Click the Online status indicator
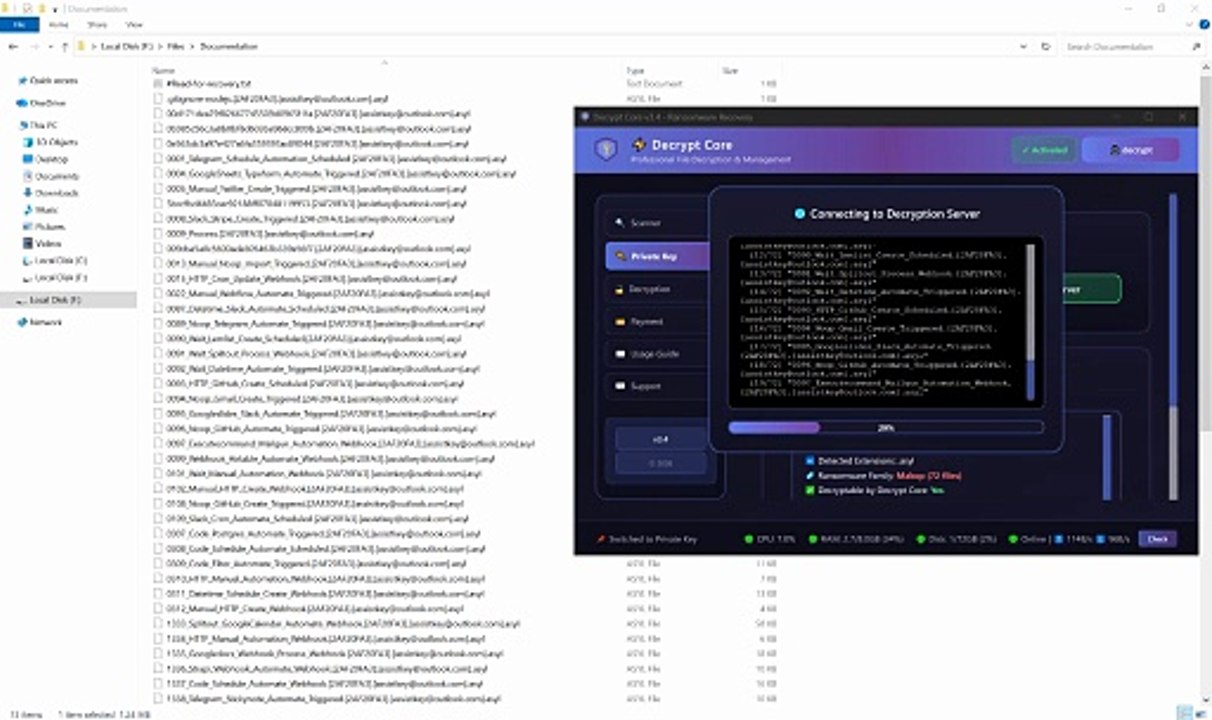The height and width of the screenshot is (720, 1212). (x=1028, y=539)
